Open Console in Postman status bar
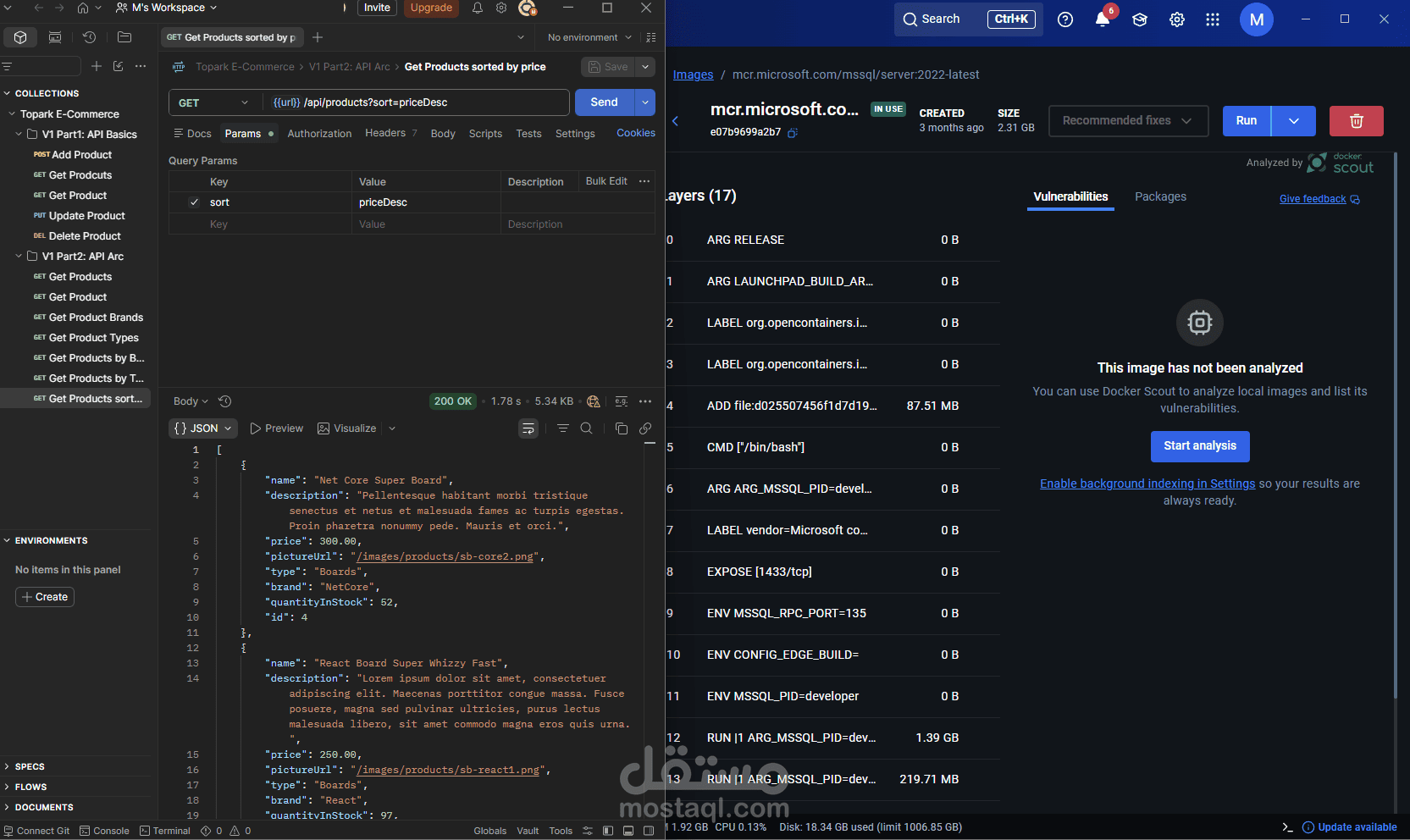This screenshot has height=840, width=1410. (x=104, y=831)
